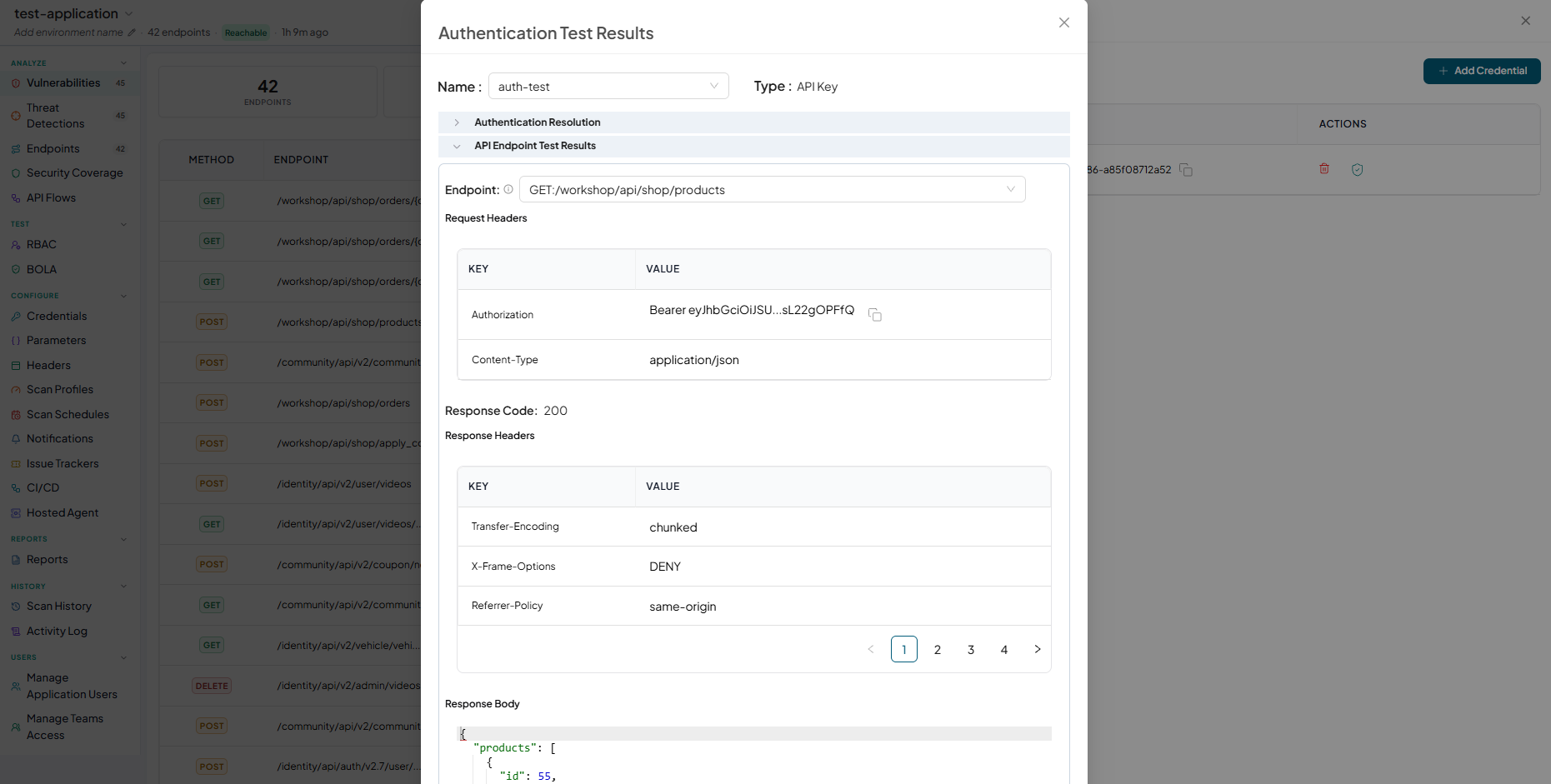The height and width of the screenshot is (784, 1551).
Task: Click the Manage Teams Access icon
Action: coord(16,727)
